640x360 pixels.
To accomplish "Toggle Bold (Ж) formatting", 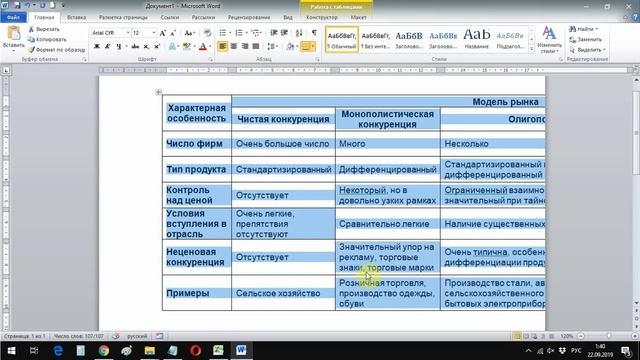I will (97, 47).
